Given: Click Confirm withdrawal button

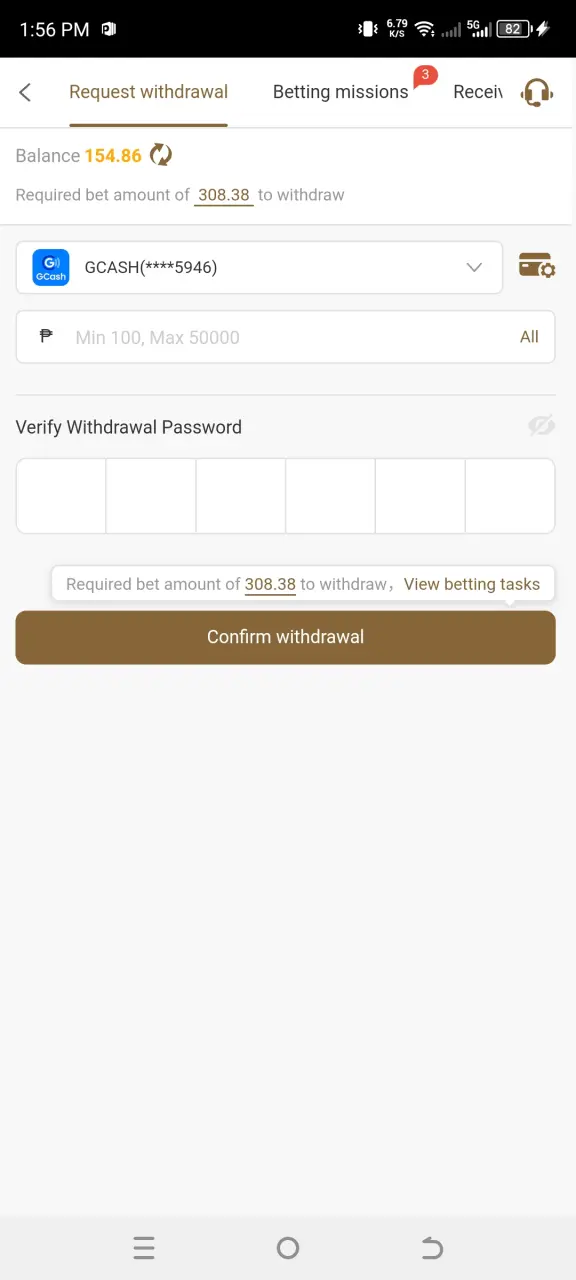Looking at the screenshot, I should click(x=285, y=637).
